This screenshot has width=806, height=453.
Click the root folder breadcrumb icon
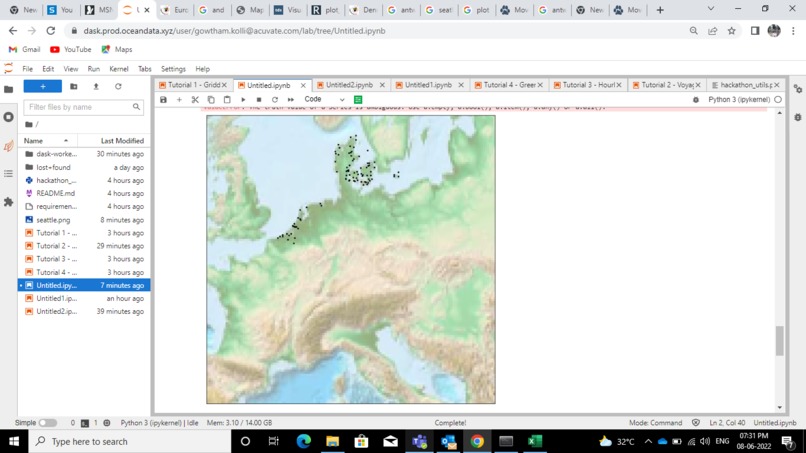point(29,124)
